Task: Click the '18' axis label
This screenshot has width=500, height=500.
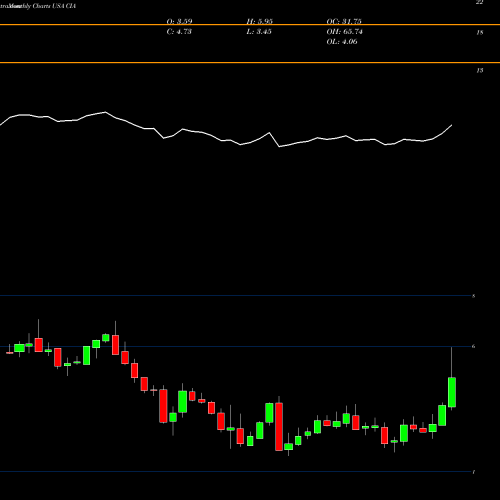Action: (x=480, y=33)
